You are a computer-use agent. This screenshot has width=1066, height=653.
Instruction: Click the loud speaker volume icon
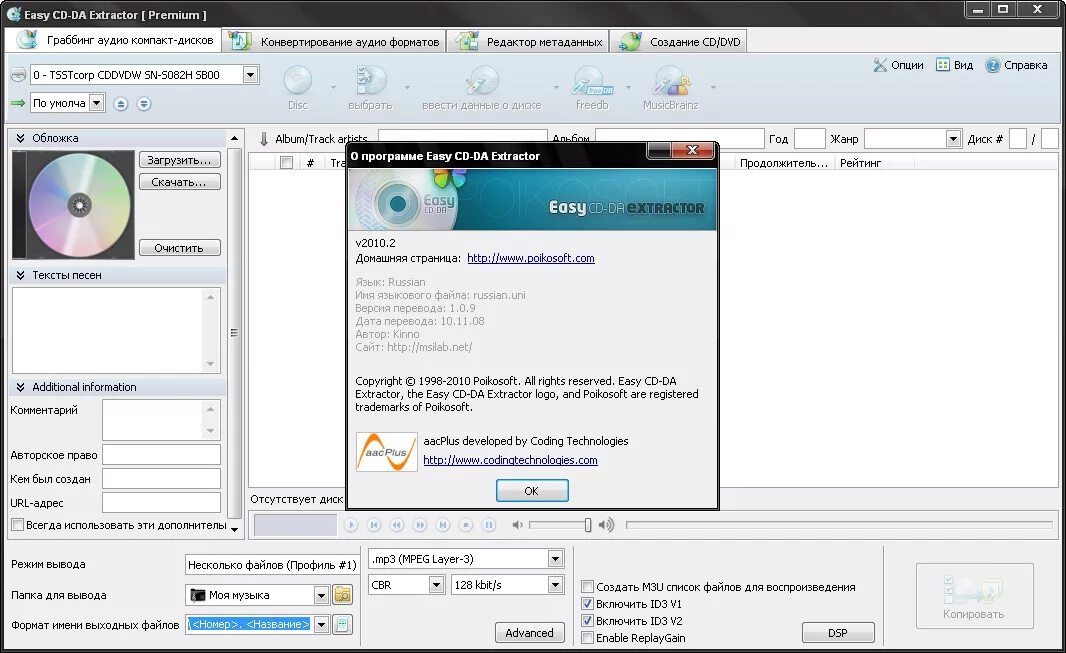606,525
